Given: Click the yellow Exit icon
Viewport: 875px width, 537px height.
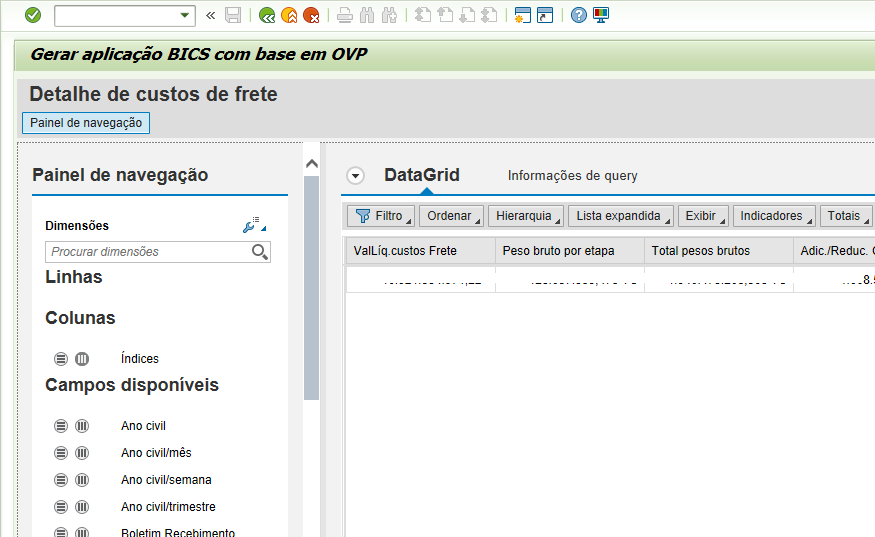Looking at the screenshot, I should click(x=289, y=15).
